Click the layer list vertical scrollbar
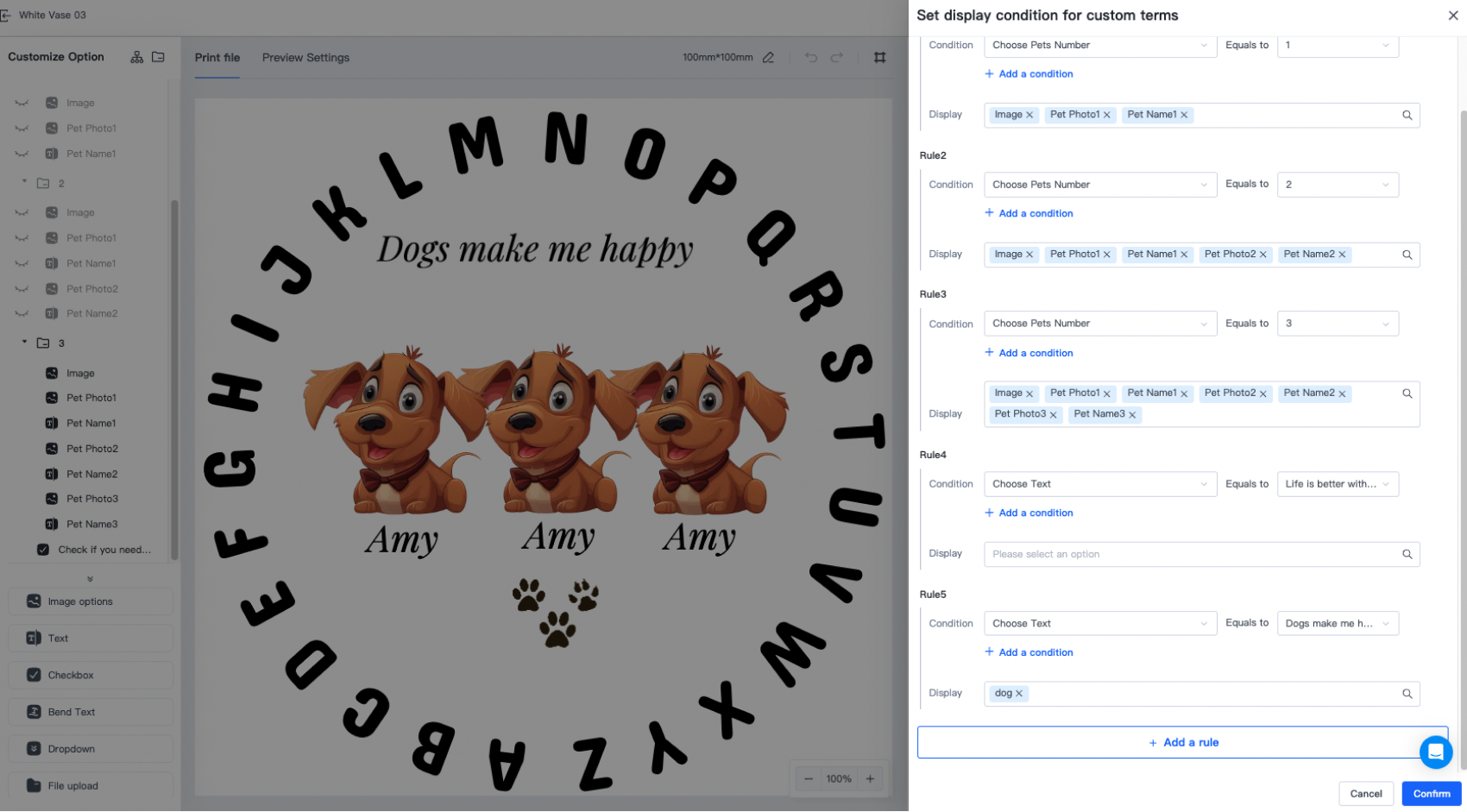 pyautogui.click(x=174, y=380)
